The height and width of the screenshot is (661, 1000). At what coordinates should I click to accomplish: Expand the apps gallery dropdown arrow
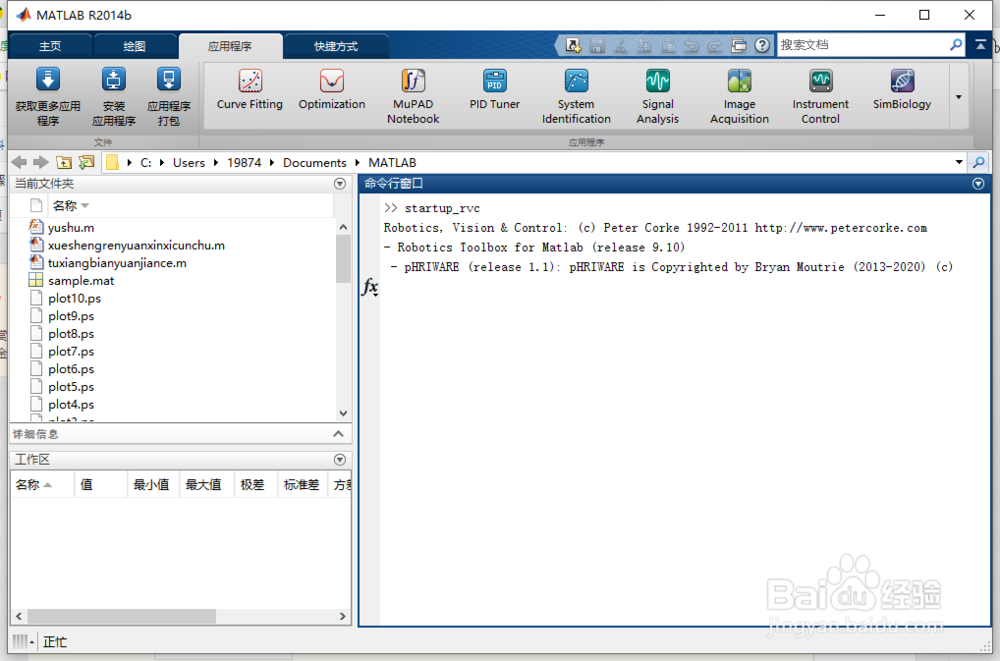pos(958,97)
